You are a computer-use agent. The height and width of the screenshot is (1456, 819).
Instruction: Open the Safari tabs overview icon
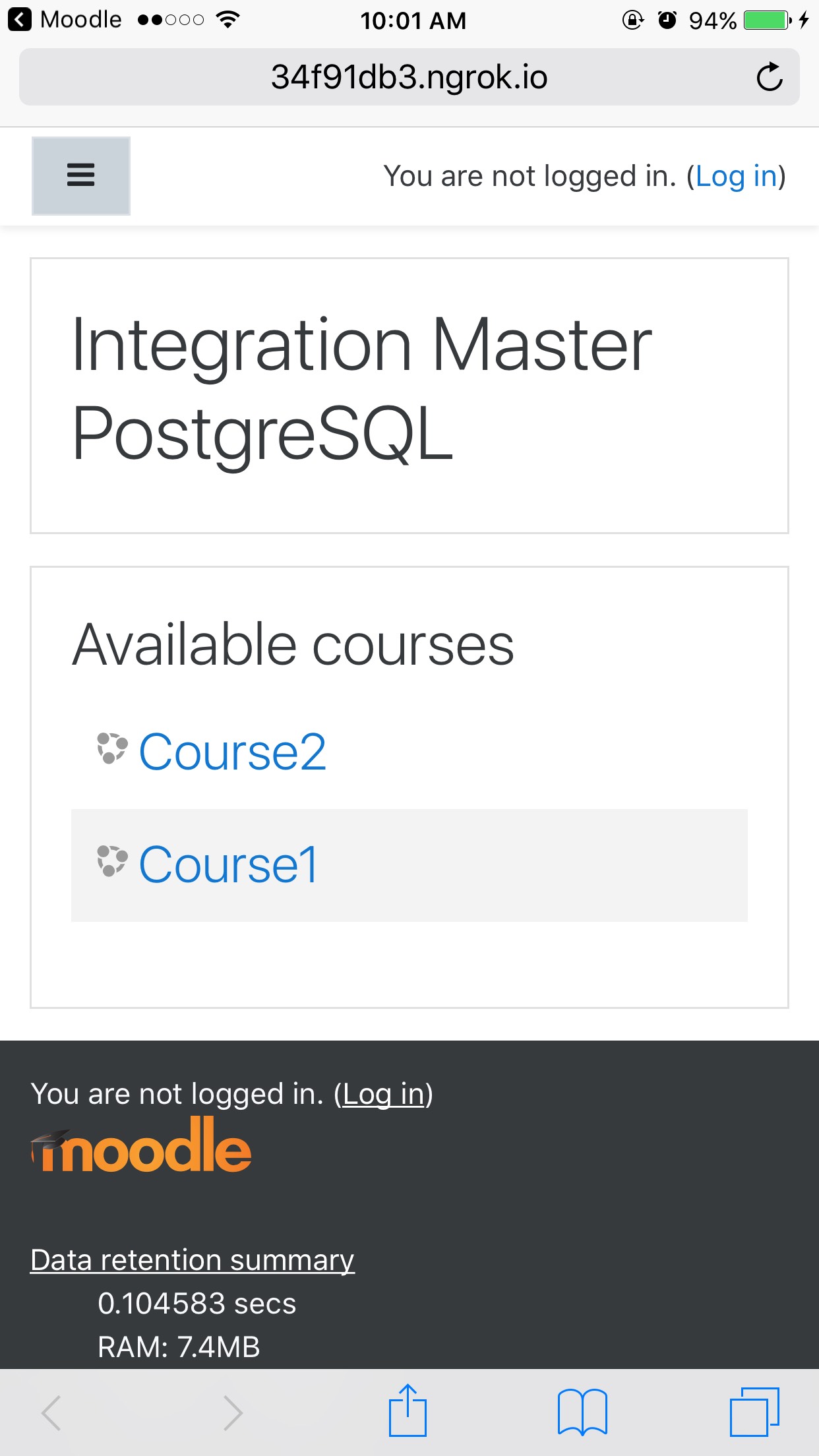(x=754, y=1411)
